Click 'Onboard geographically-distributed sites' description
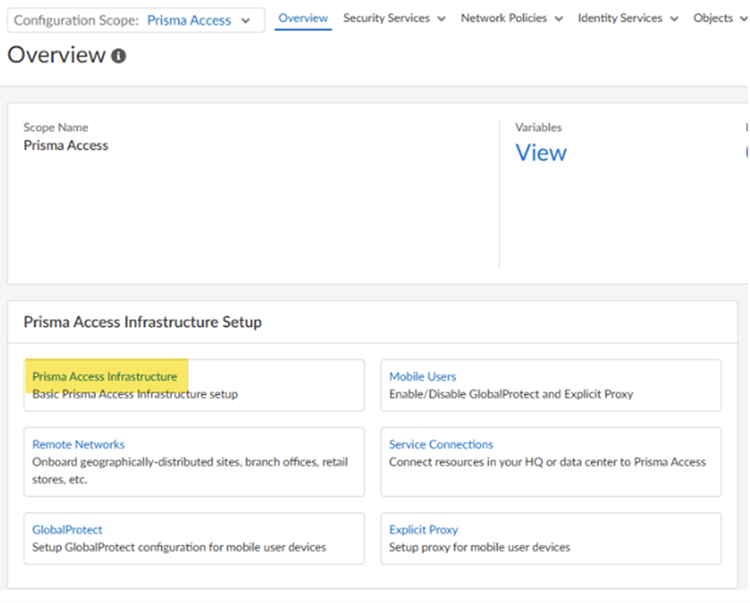 pyautogui.click(x=190, y=471)
